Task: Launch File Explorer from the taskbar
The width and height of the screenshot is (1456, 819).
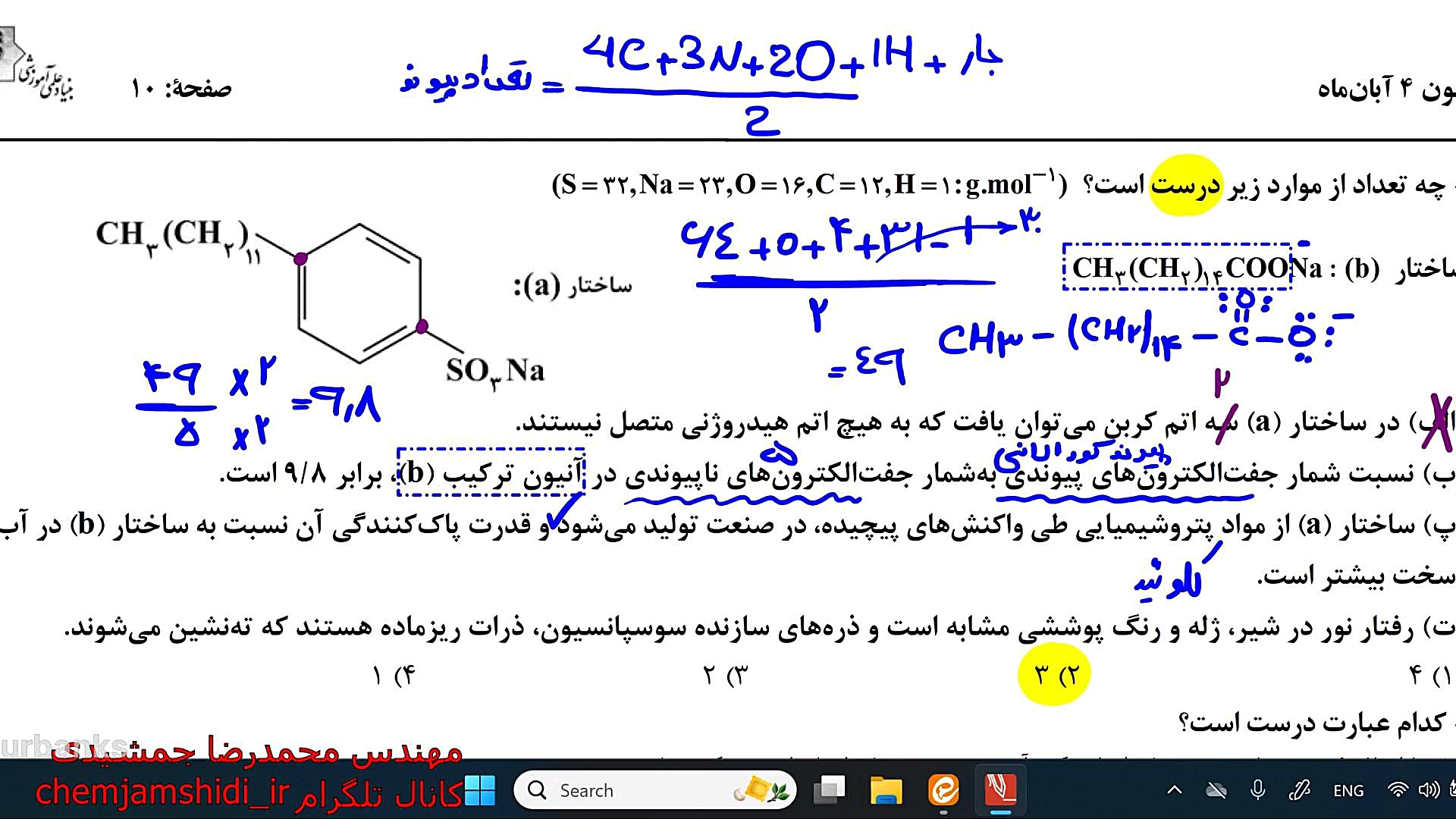Action: [x=886, y=791]
